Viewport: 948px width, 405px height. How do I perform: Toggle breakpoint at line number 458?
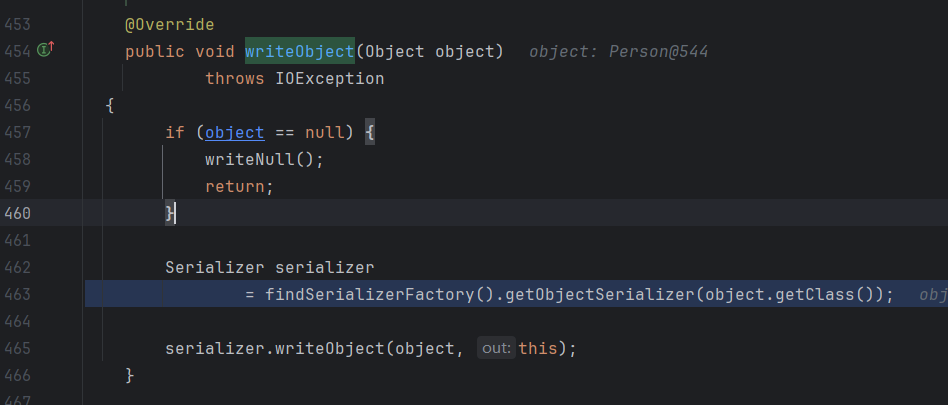pos(18,159)
